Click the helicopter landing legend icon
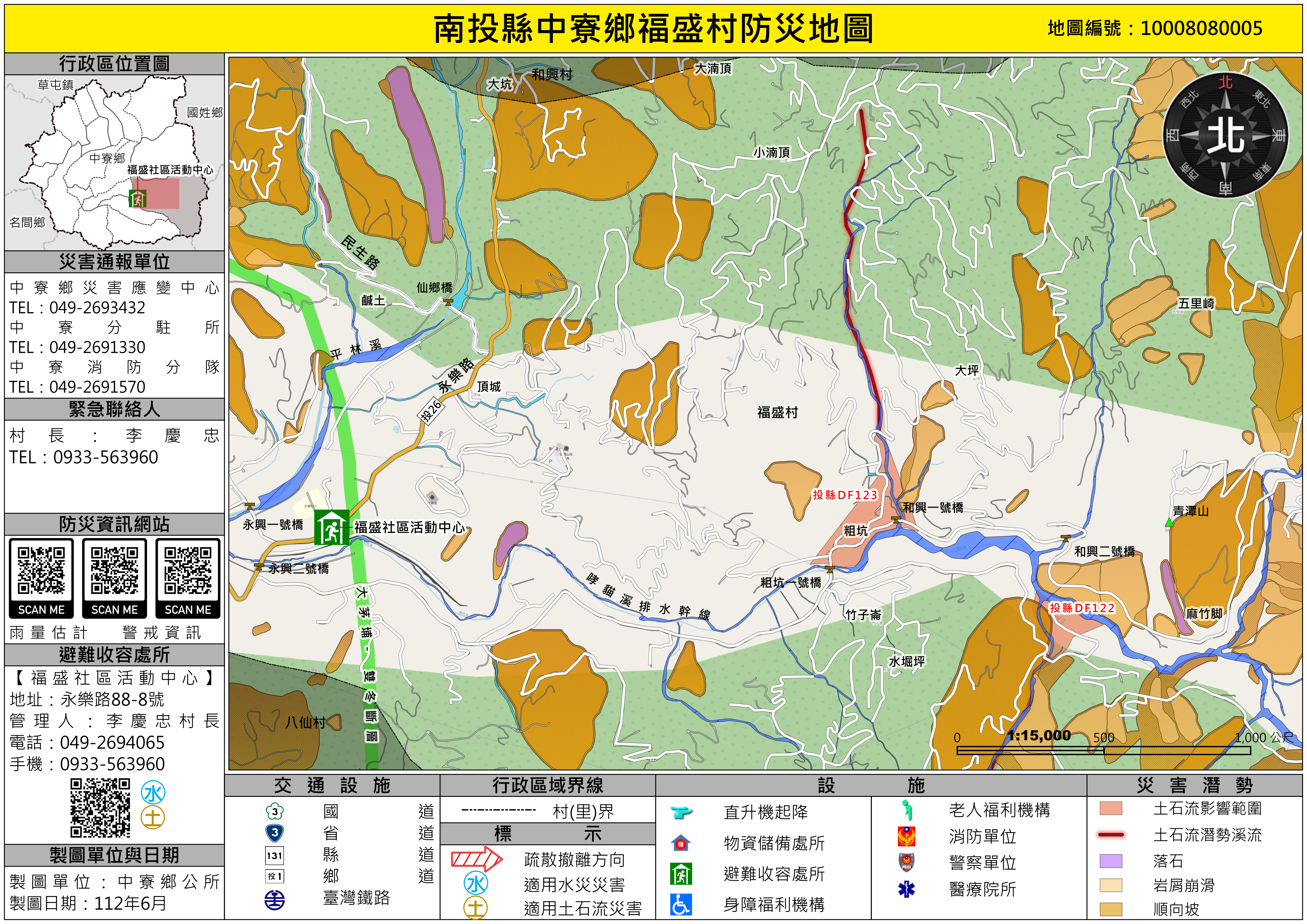This screenshot has width=1307, height=924. 681,812
